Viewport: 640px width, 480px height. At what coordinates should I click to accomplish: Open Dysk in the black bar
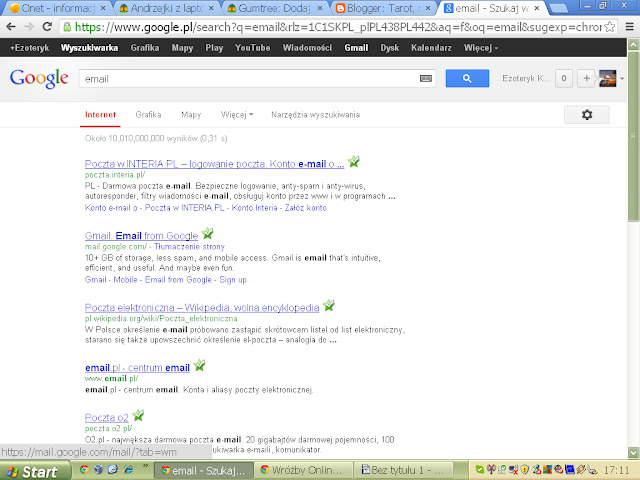coord(390,48)
